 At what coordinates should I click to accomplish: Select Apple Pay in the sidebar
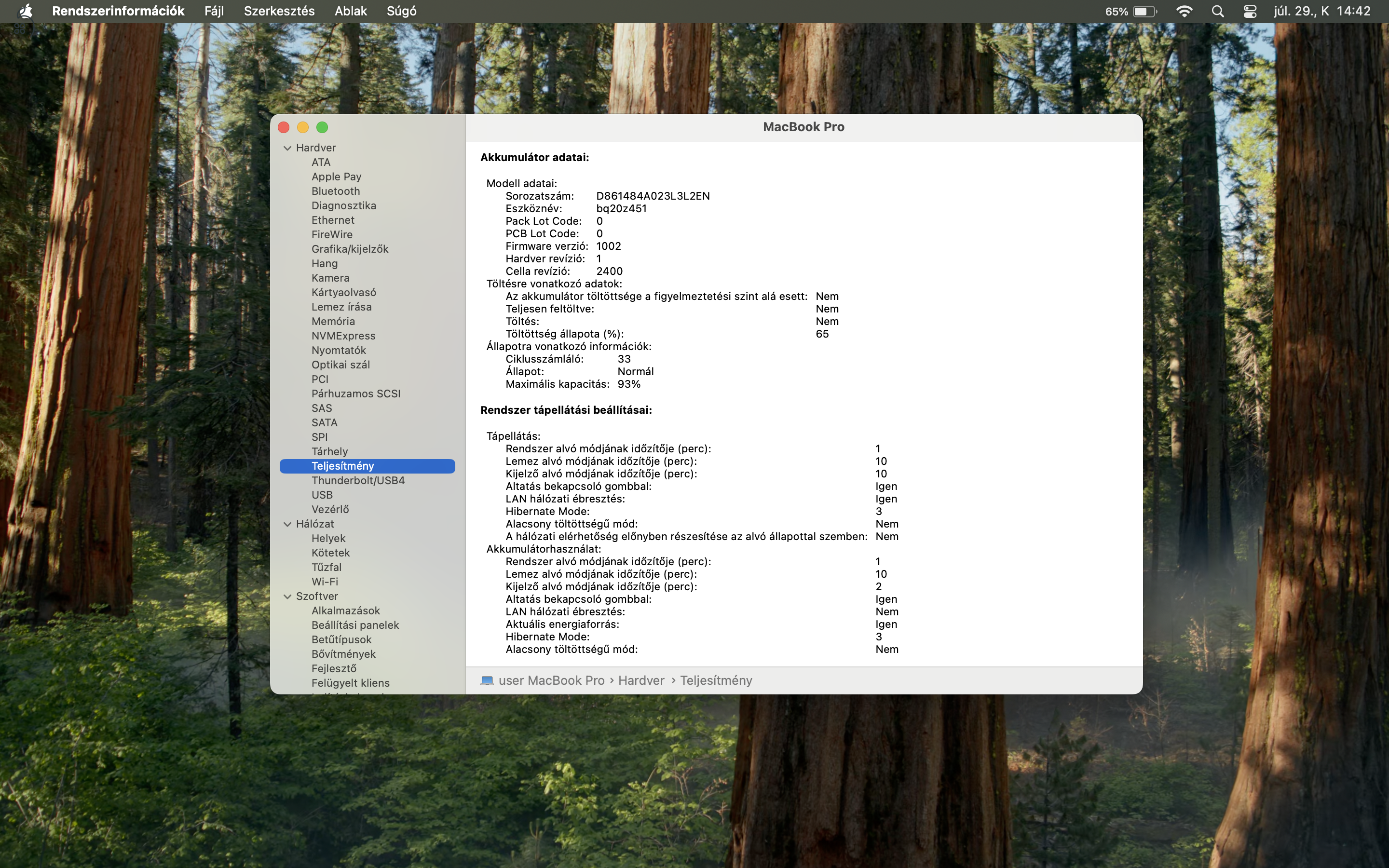pyautogui.click(x=368, y=177)
